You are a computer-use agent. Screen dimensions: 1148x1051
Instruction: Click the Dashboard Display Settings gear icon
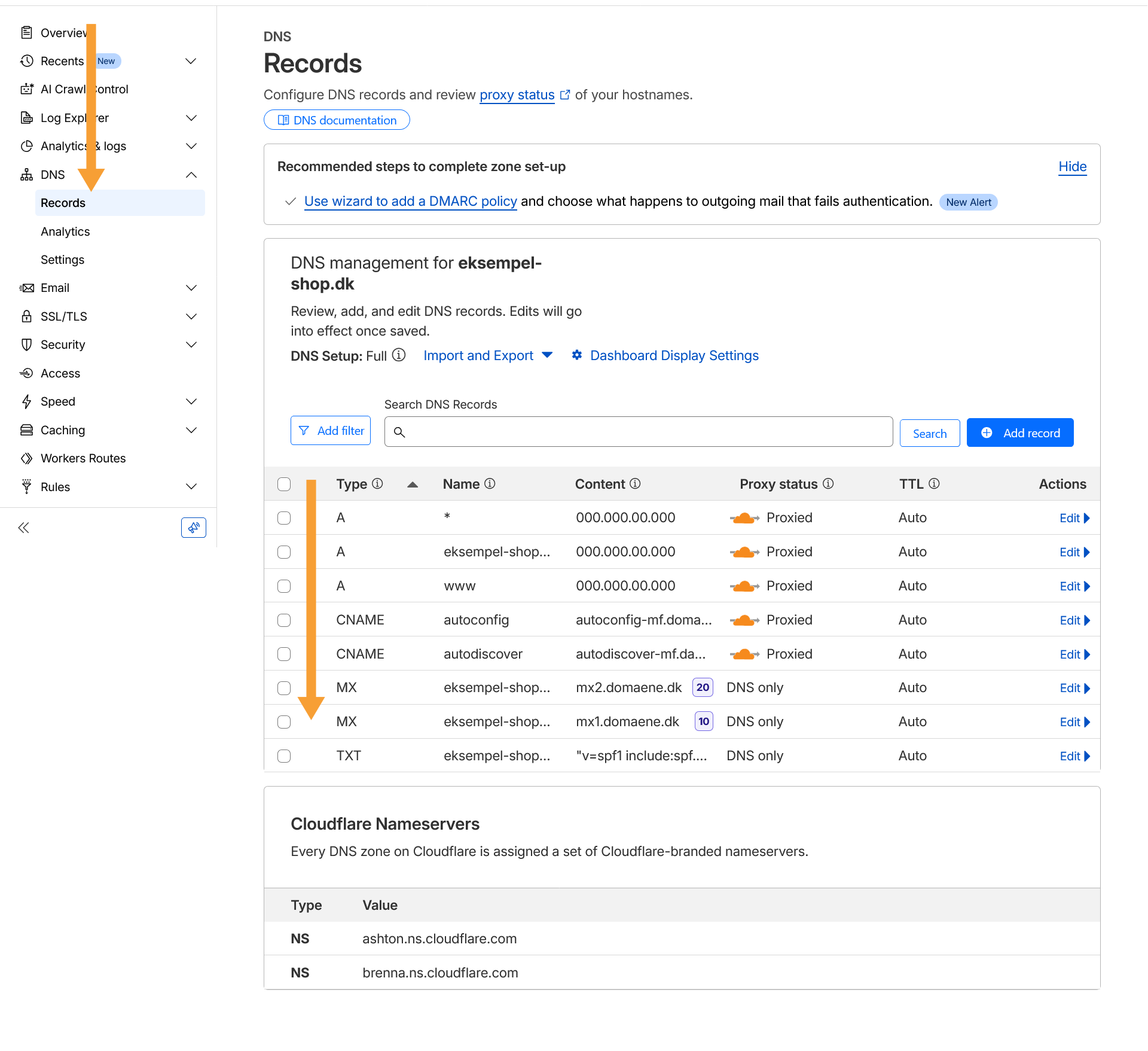pyautogui.click(x=576, y=355)
